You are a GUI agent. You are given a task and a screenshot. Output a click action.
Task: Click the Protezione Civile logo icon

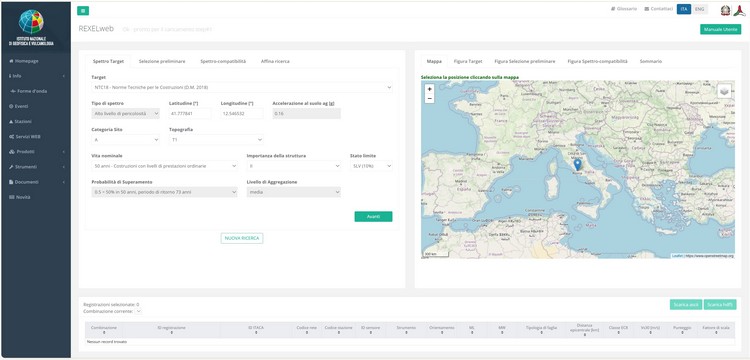click(739, 11)
